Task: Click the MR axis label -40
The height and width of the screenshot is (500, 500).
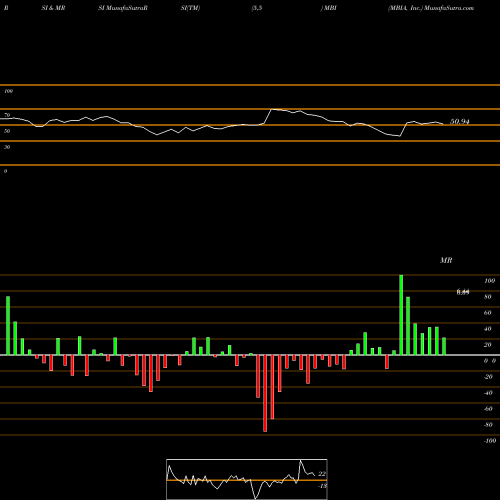Action: point(488,393)
